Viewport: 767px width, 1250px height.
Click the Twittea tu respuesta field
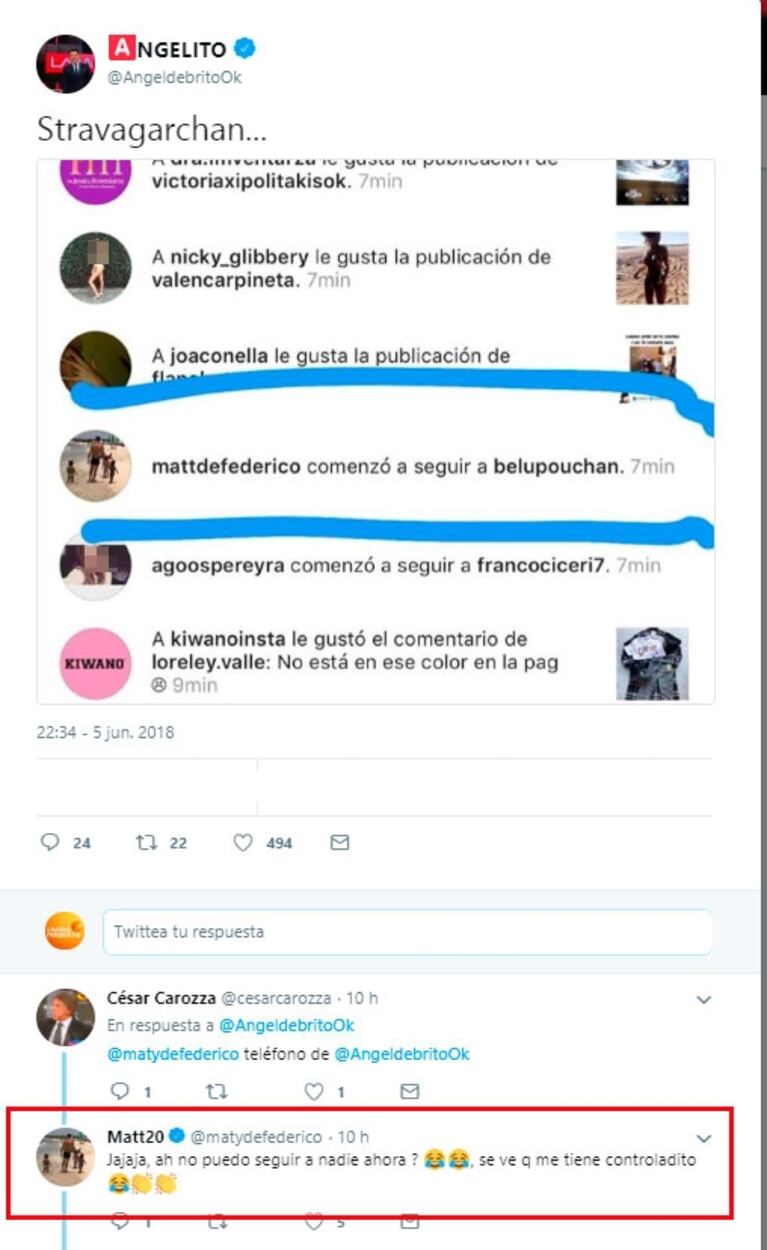click(x=408, y=932)
